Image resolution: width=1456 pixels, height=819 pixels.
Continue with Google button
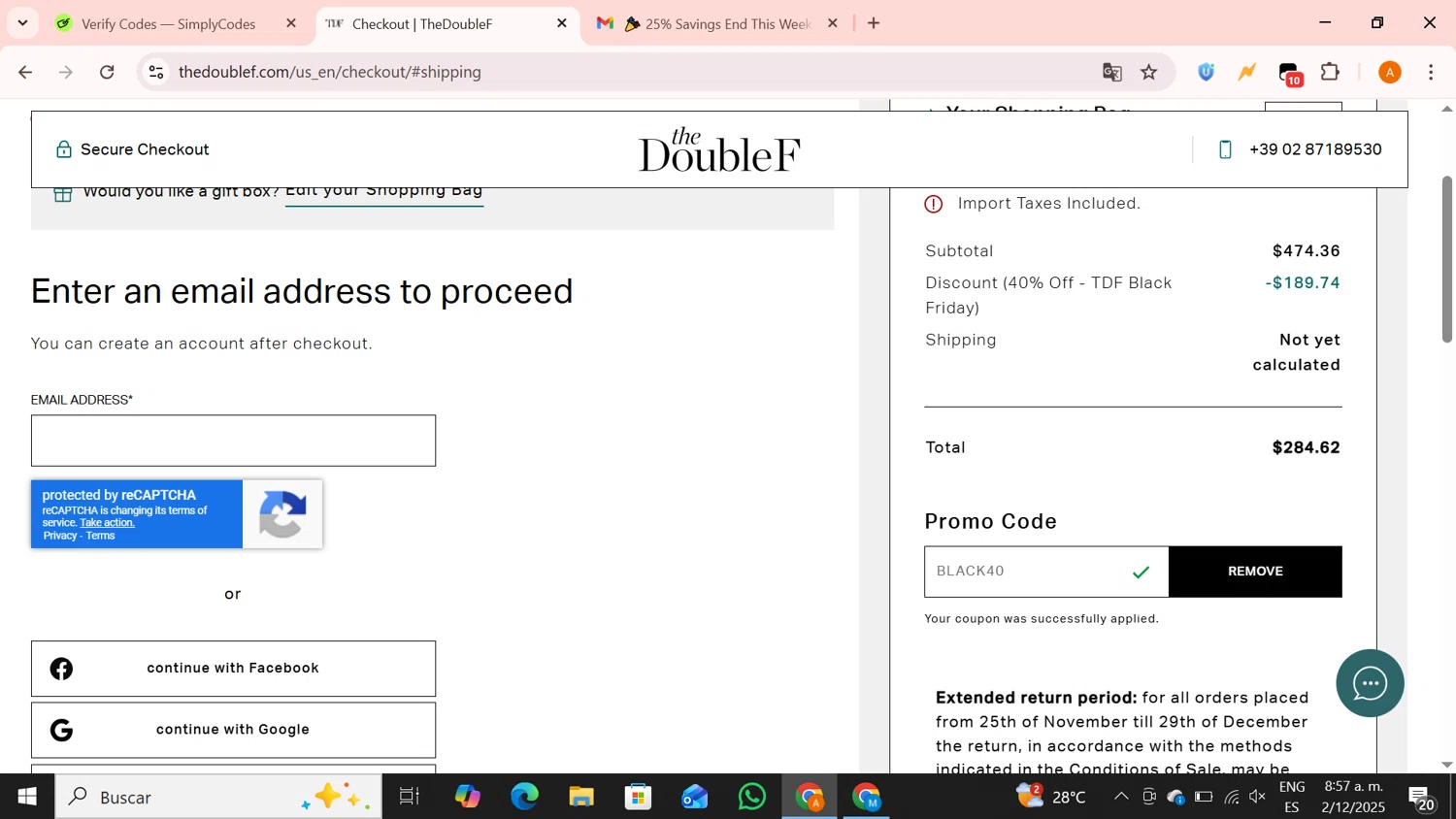click(x=233, y=730)
